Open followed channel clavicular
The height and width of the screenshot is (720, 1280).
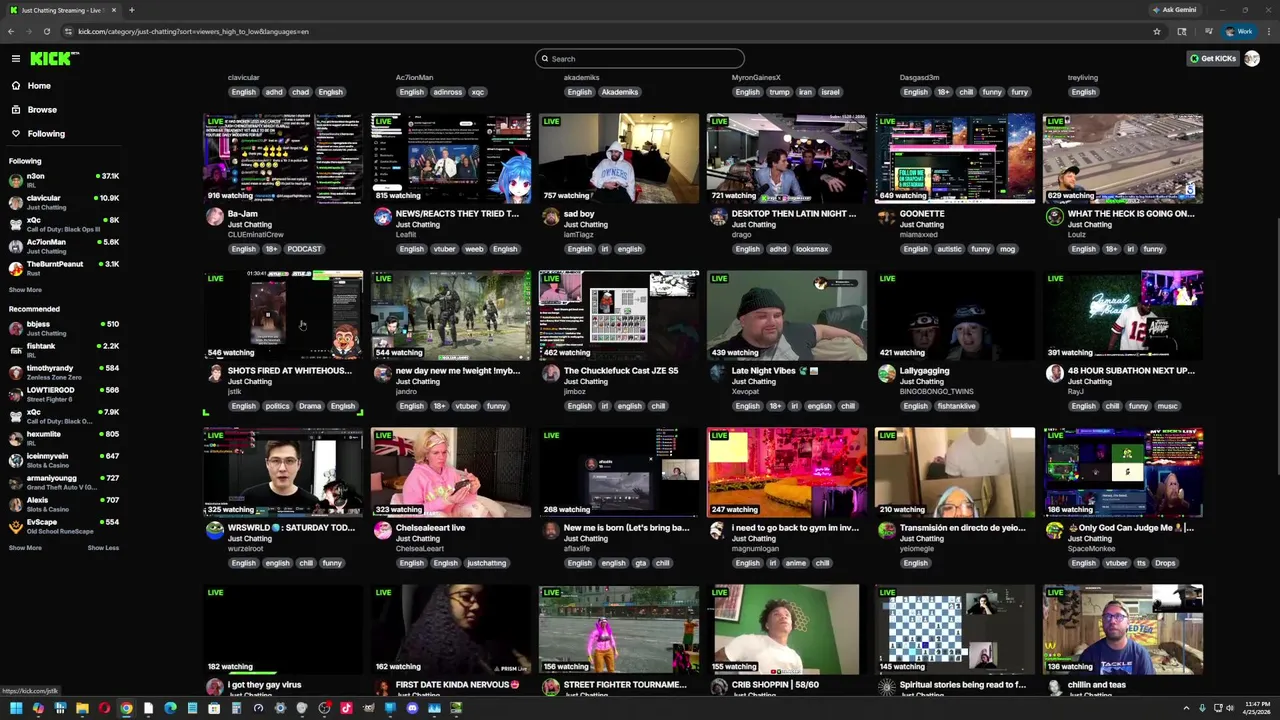pyautogui.click(x=64, y=203)
